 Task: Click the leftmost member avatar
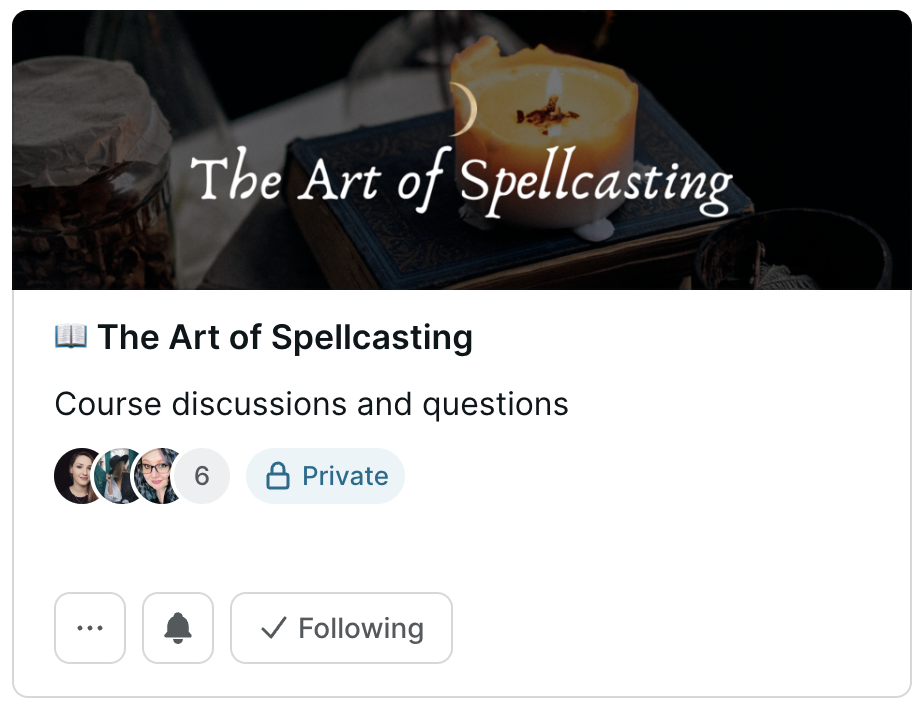coord(75,476)
